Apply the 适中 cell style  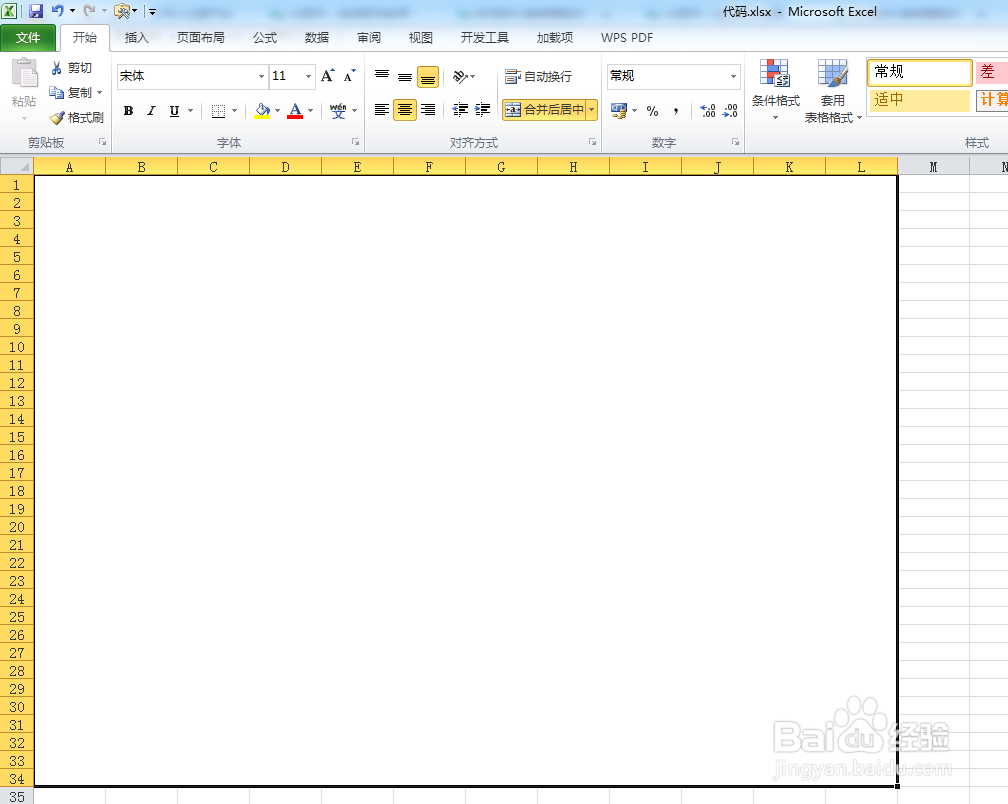point(919,100)
